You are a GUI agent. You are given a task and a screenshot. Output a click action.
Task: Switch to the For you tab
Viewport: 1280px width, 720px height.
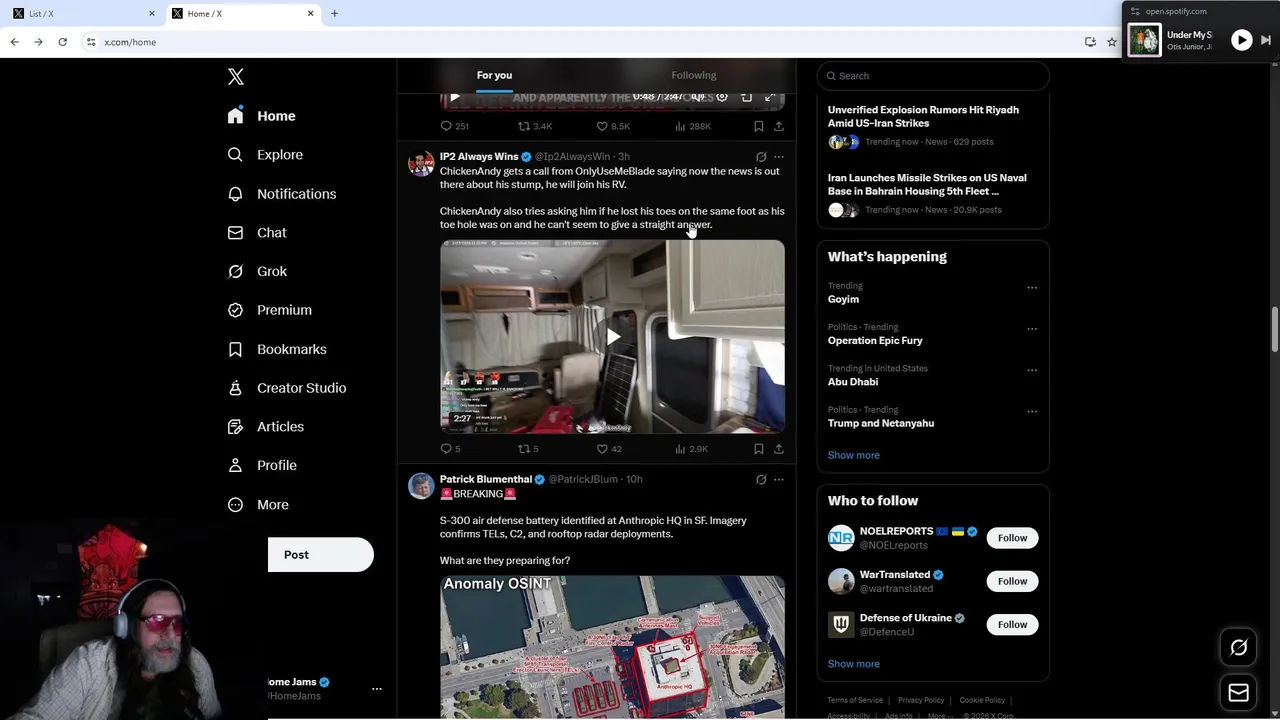pos(494,75)
